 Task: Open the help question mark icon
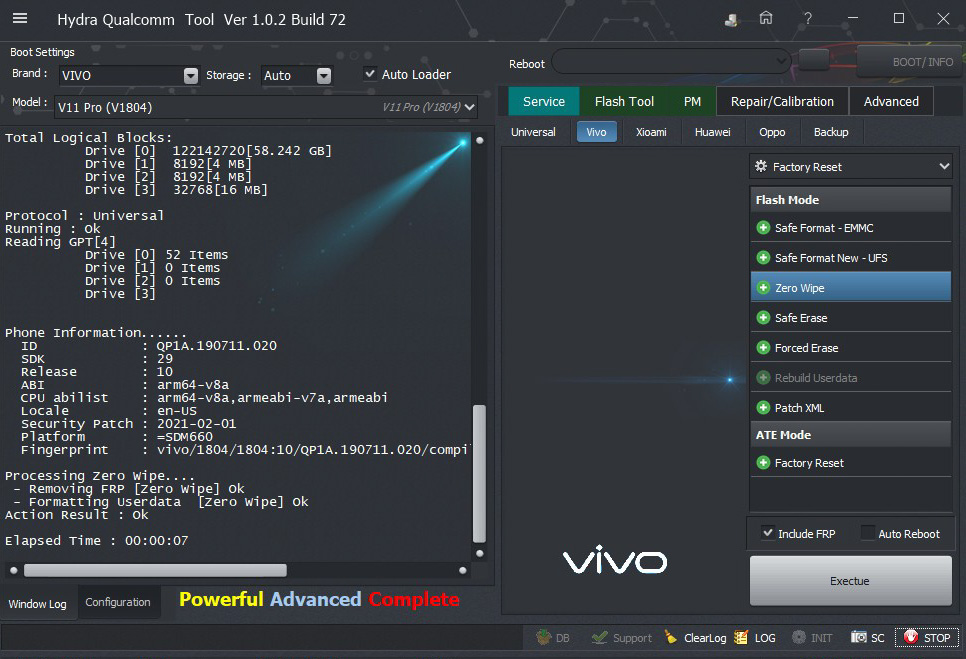[808, 18]
